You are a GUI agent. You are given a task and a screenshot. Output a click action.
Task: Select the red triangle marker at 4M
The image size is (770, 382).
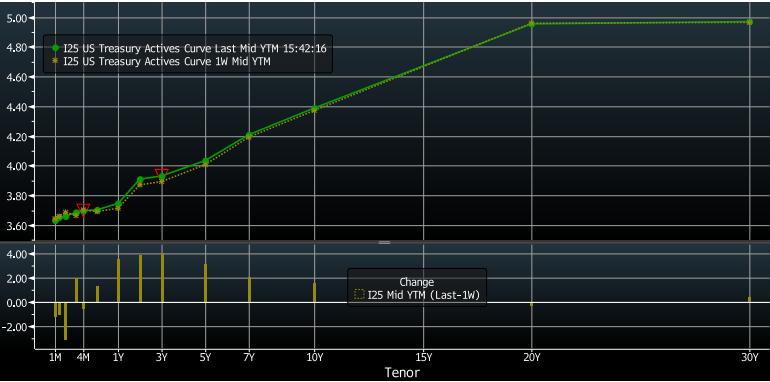point(83,209)
